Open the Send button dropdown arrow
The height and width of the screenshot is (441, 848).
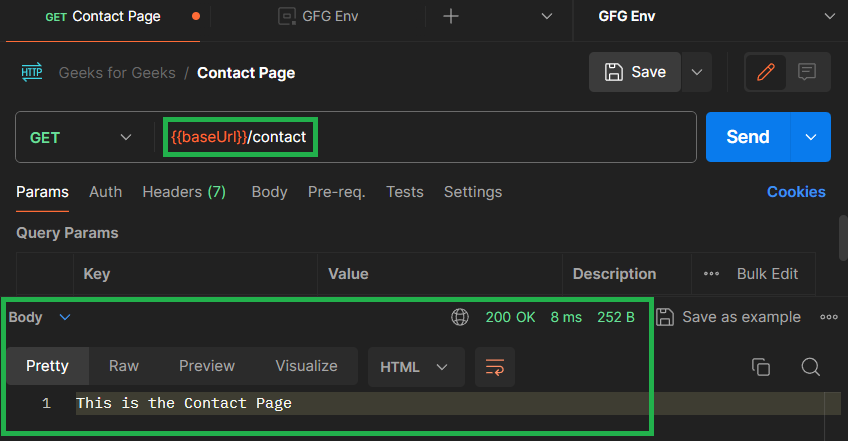click(x=810, y=137)
